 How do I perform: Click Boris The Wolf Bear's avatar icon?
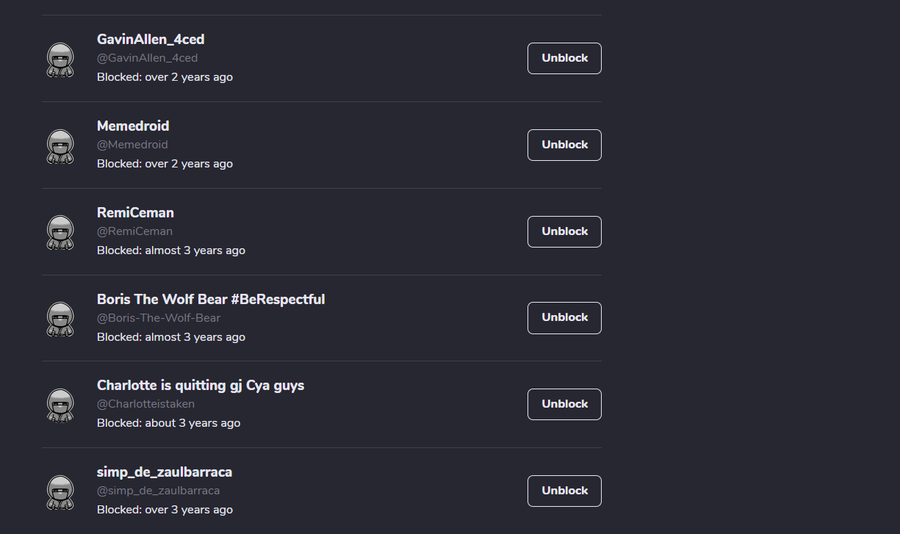[x=61, y=318]
